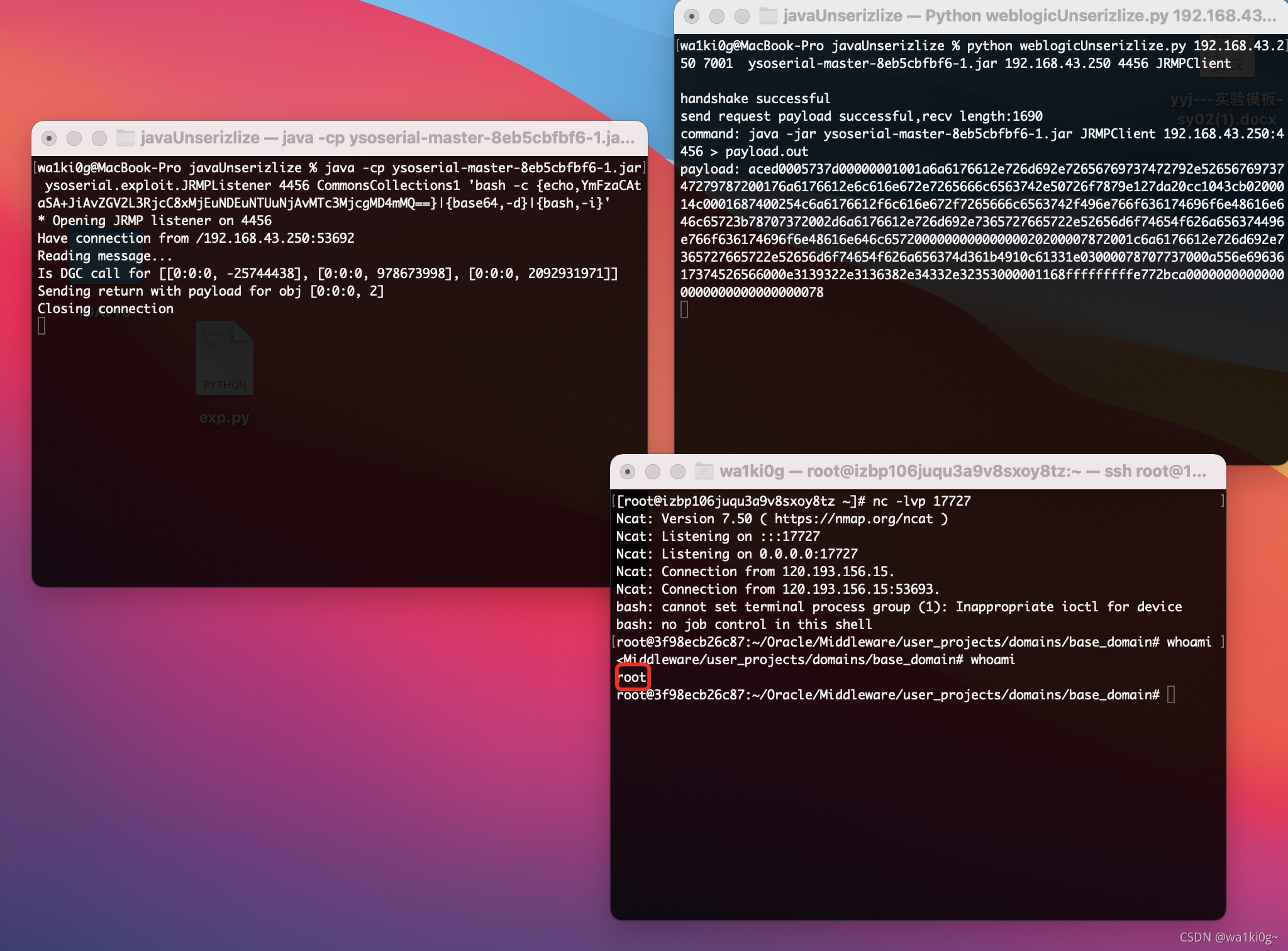Minimize the JRMPListener java terminal window
The width and height of the screenshot is (1288, 951).
[x=74, y=138]
